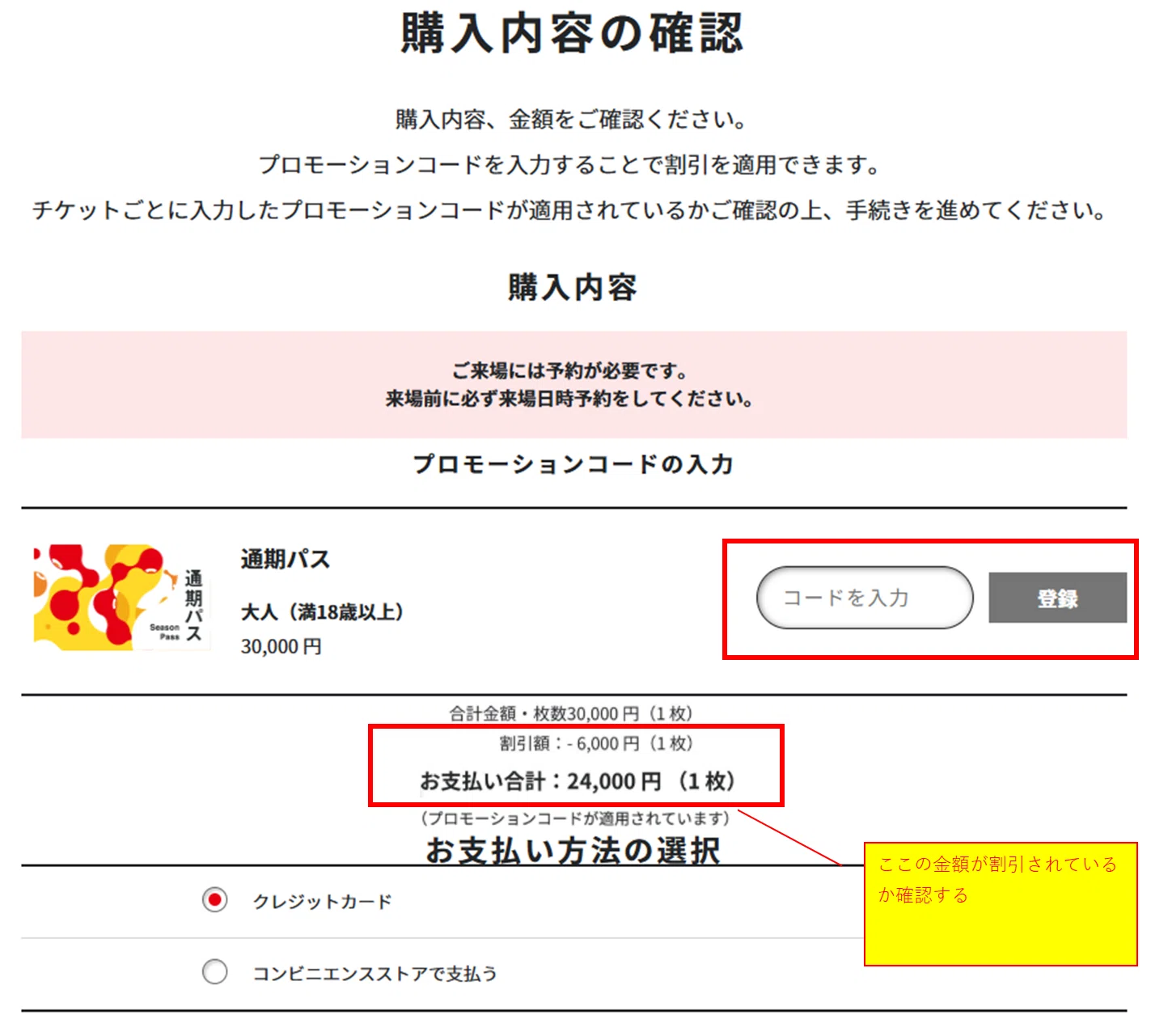
Task: Click the 来場前に必ず来場日時予約をしてください text
Action: pos(569,399)
